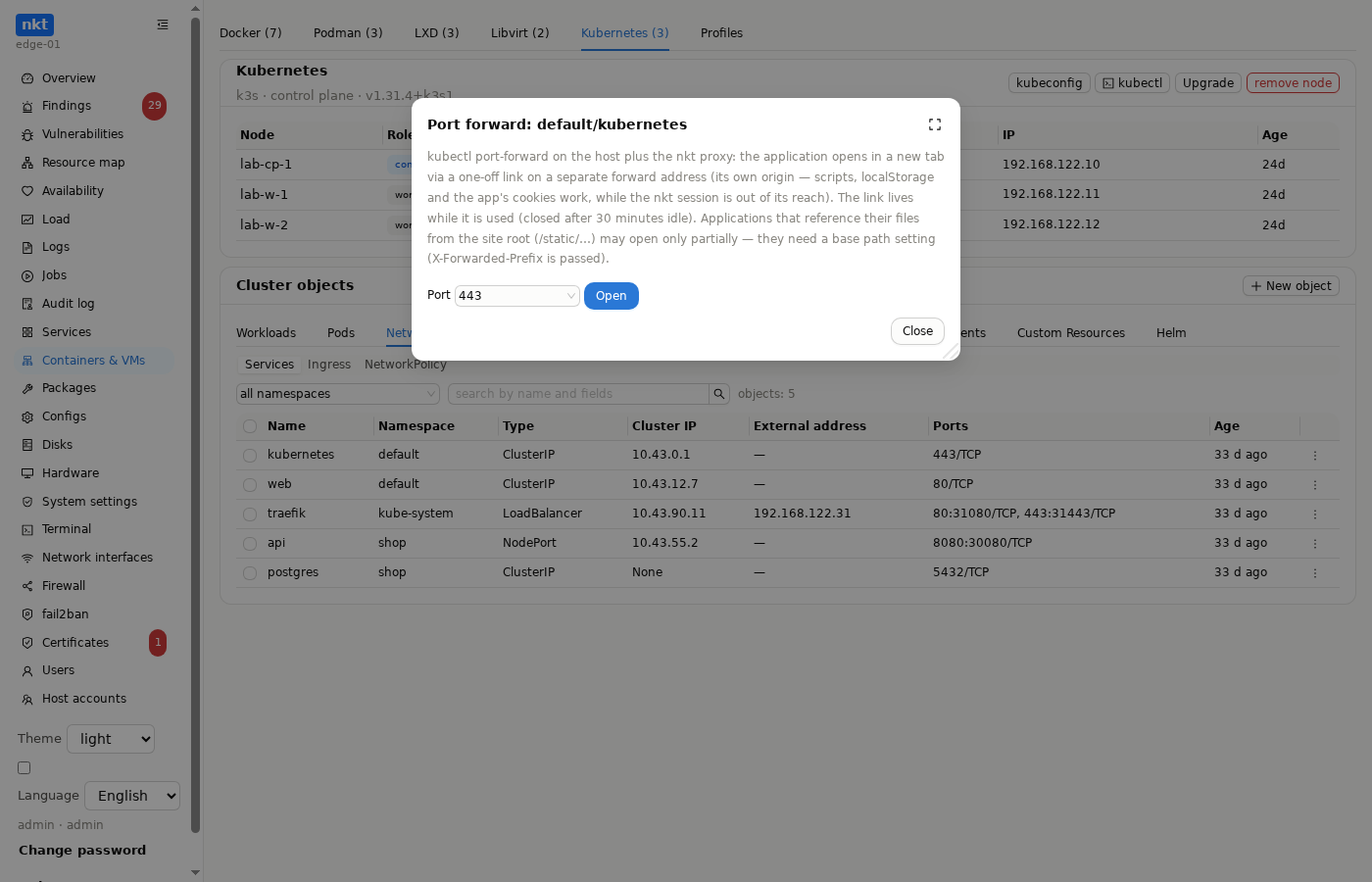Screen dimensions: 1372x882
Task: Expand the port forward dialog to fullscreen
Action: (x=934, y=124)
